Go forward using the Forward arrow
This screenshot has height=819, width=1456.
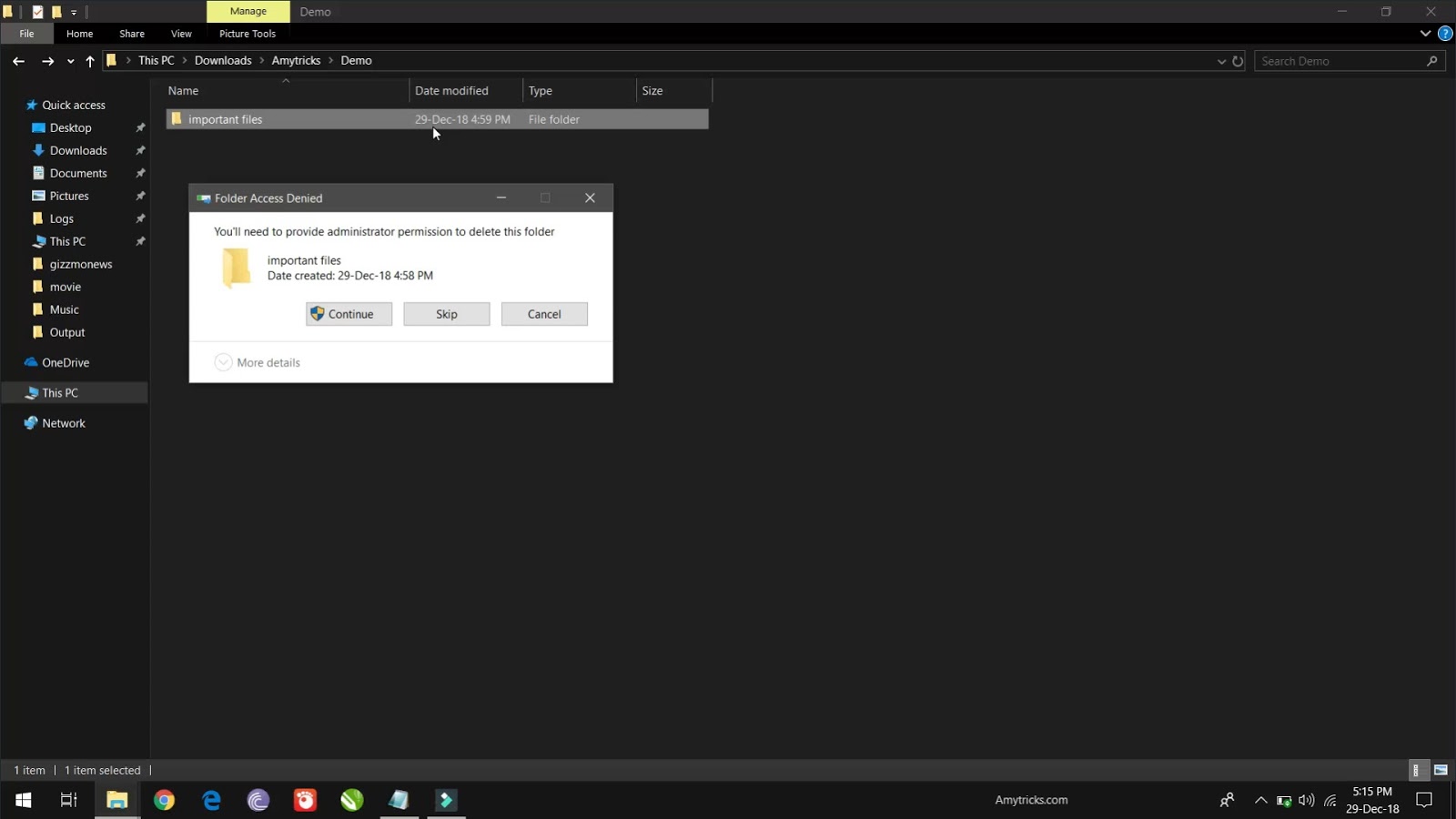tap(47, 61)
